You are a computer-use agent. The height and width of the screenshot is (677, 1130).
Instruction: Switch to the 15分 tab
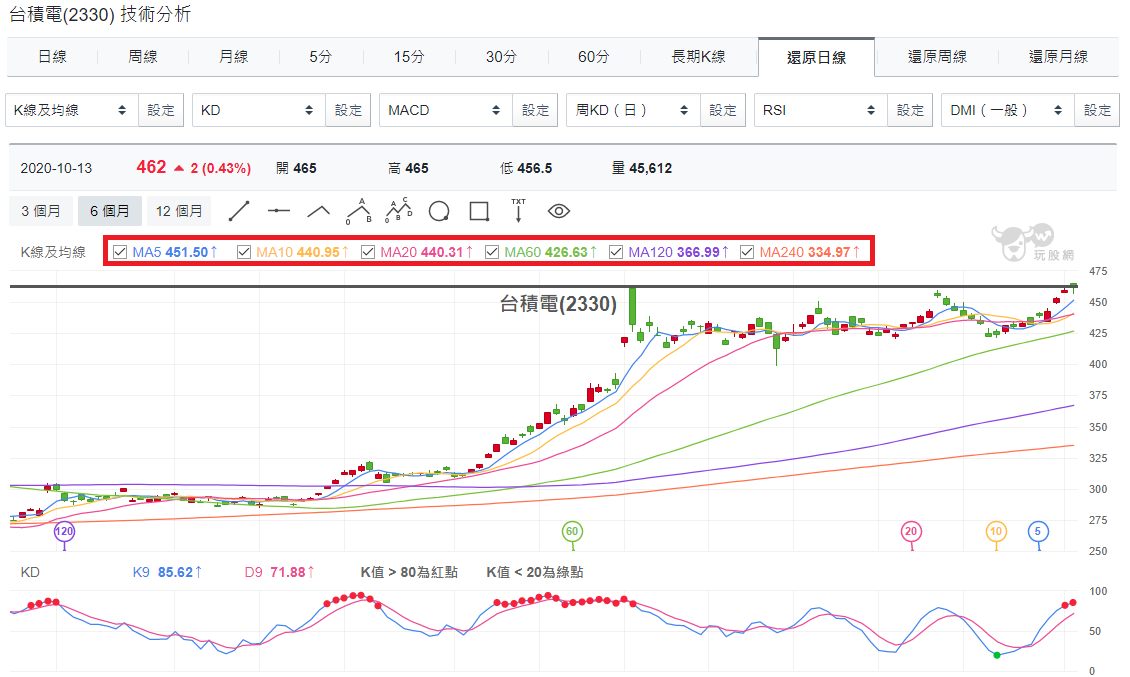(409, 56)
